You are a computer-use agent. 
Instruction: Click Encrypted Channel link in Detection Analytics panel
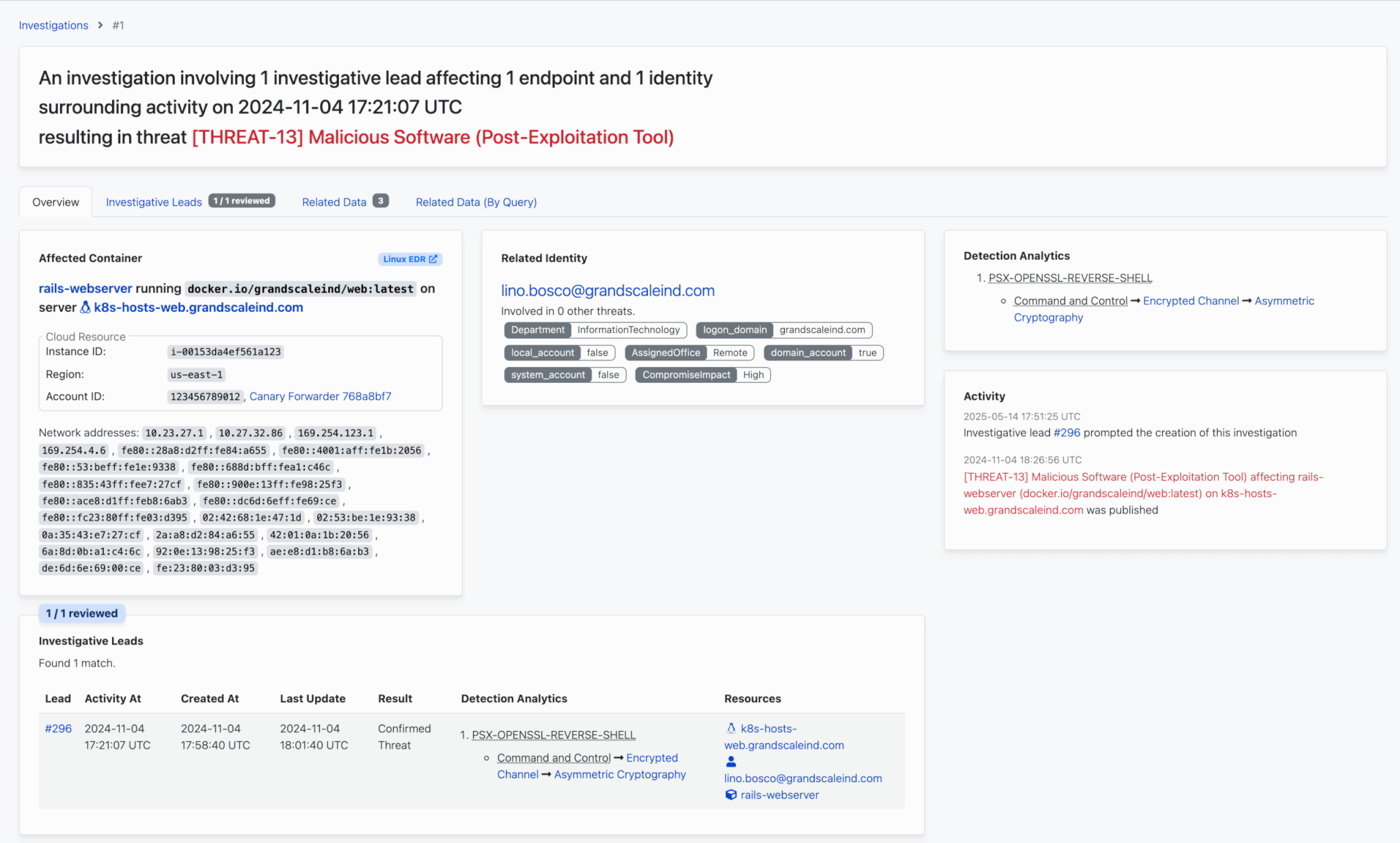(x=1190, y=301)
